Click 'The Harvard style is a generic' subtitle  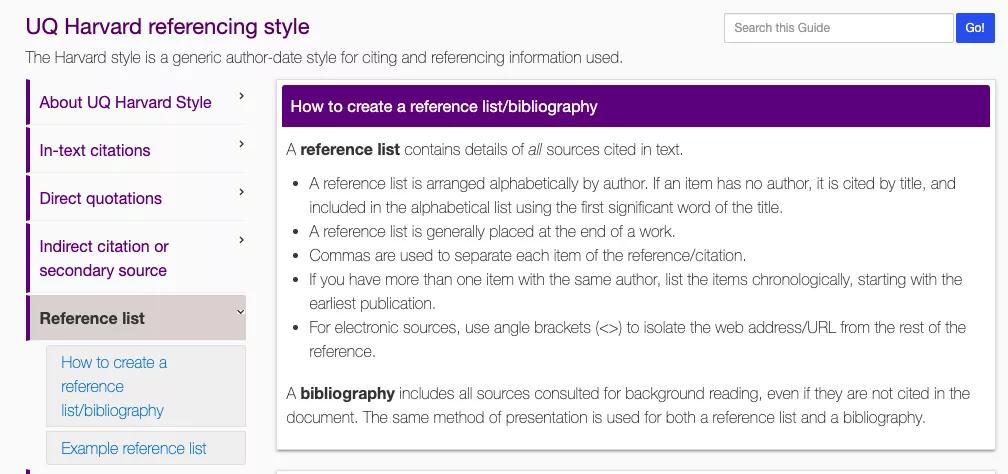click(324, 58)
